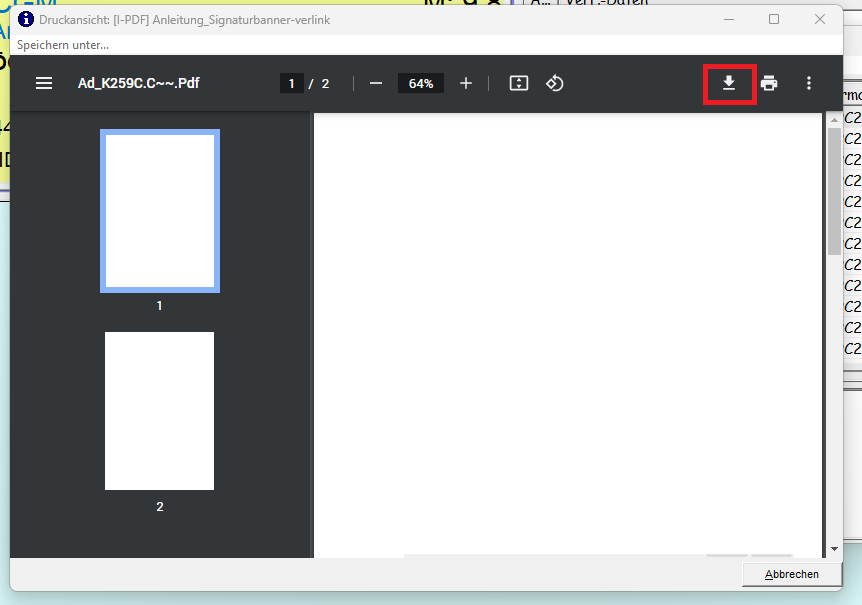Close the Druckansicht window

tap(820, 19)
